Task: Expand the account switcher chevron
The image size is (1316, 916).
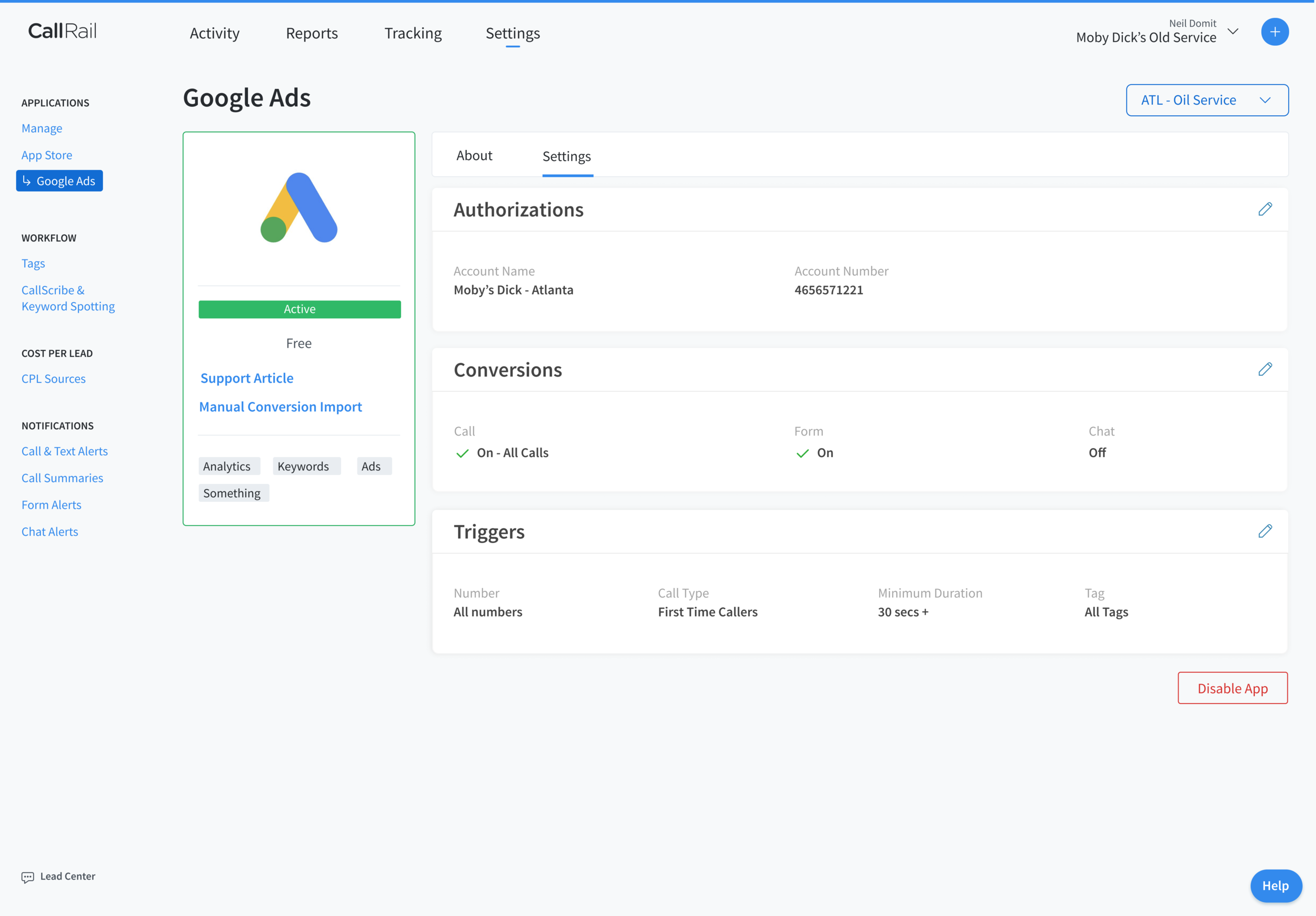Action: coord(1233,32)
